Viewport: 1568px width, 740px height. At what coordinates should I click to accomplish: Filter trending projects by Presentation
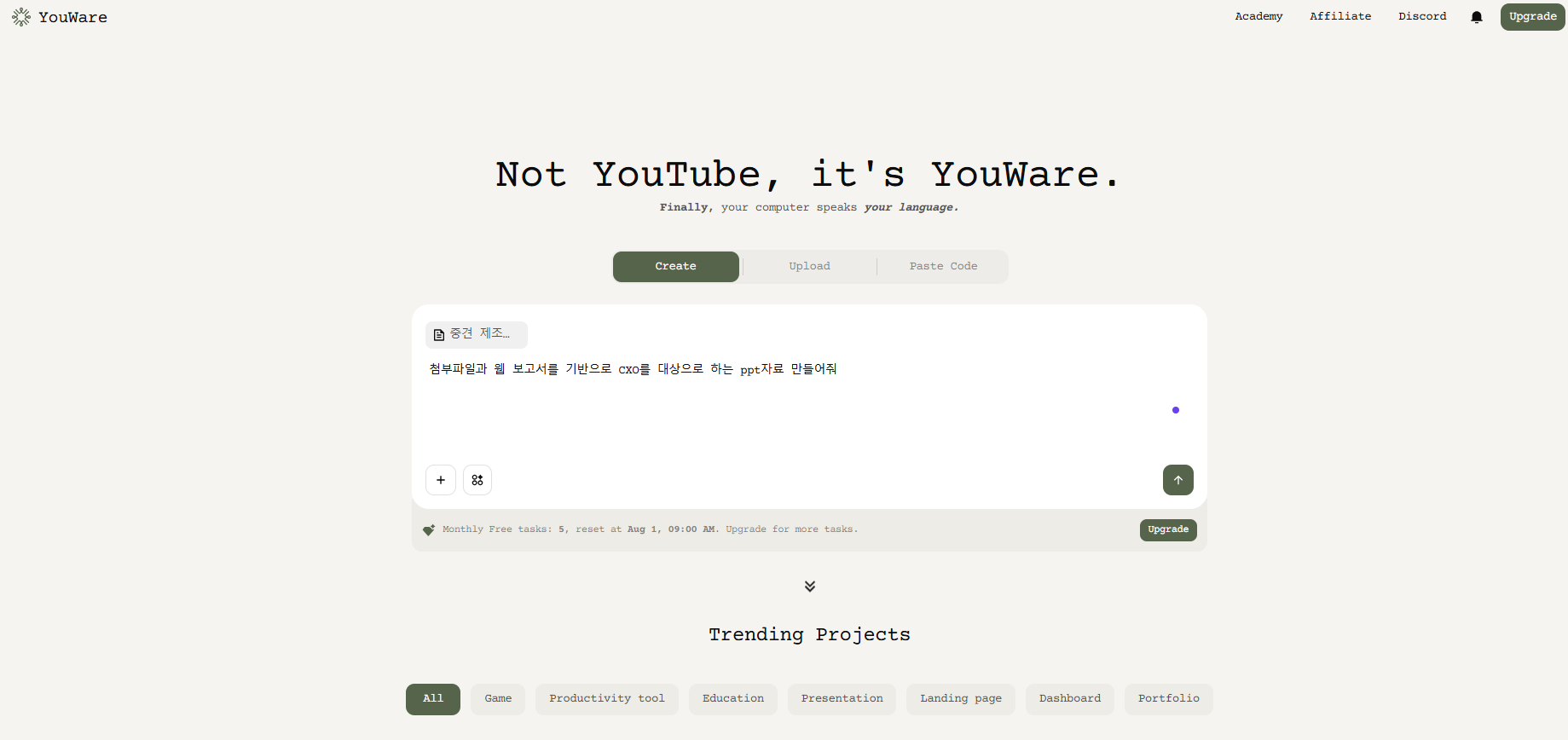(x=842, y=699)
